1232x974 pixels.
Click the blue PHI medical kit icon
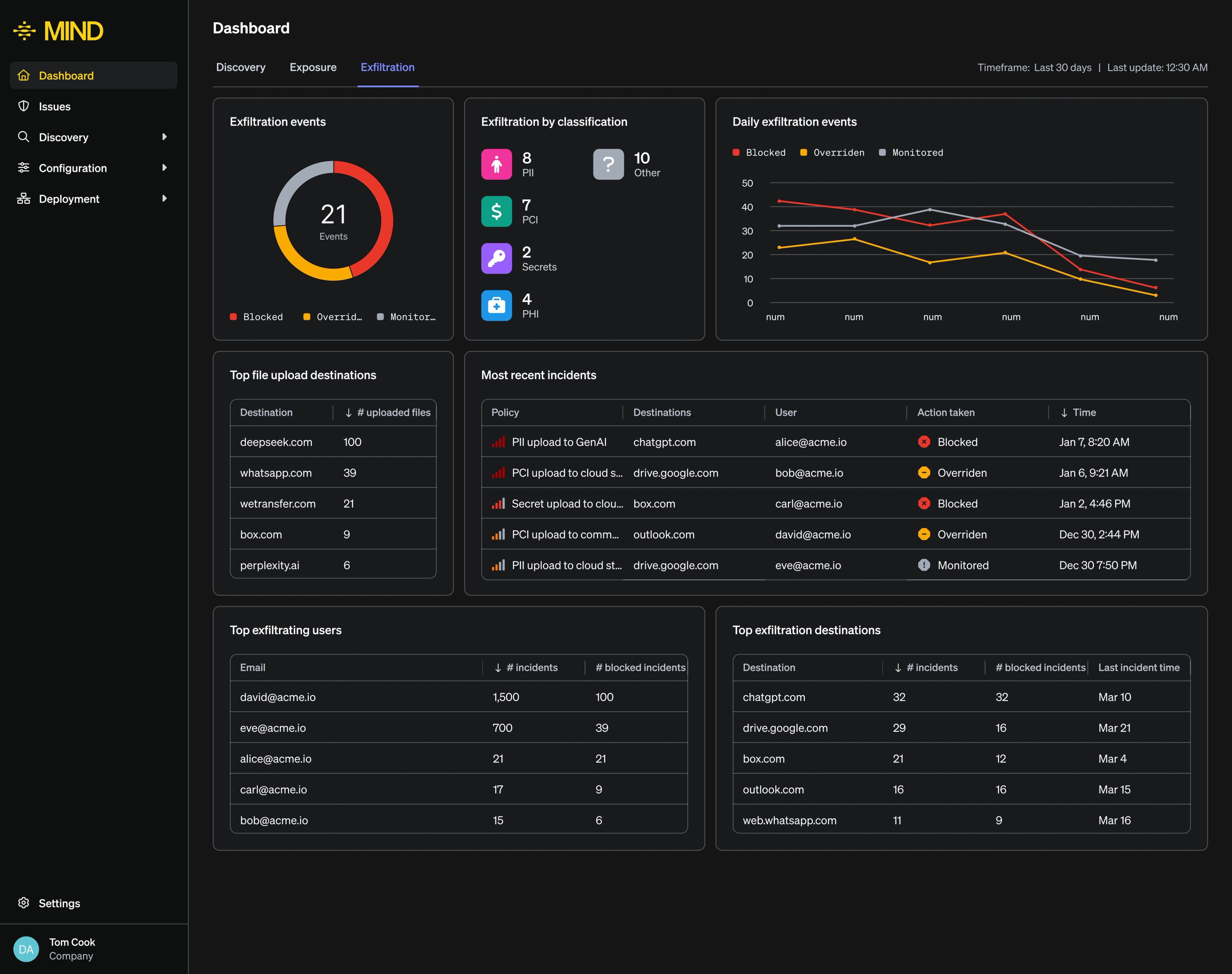click(496, 306)
